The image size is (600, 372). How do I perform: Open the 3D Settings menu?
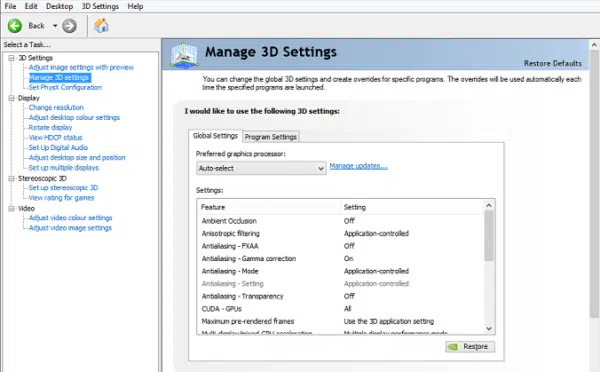pyautogui.click(x=100, y=6)
